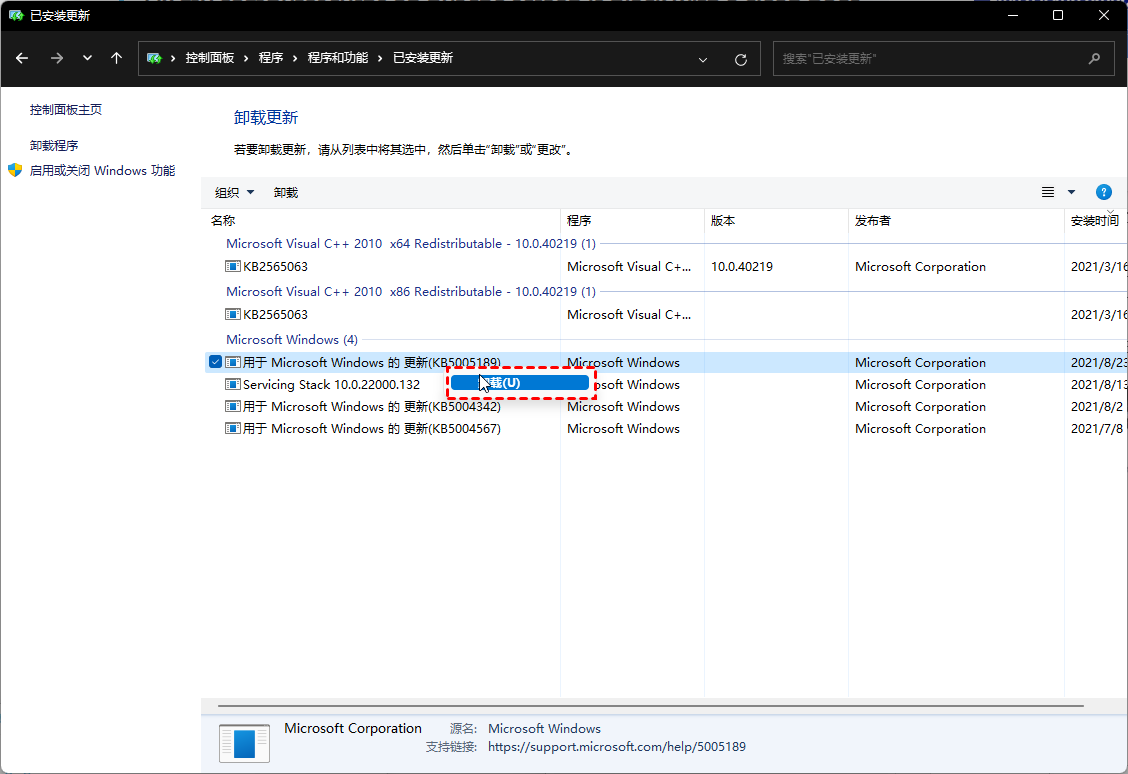This screenshot has width=1128, height=774.
Task: Click the horizontal scrollbar at list bottom
Action: click(x=650, y=706)
